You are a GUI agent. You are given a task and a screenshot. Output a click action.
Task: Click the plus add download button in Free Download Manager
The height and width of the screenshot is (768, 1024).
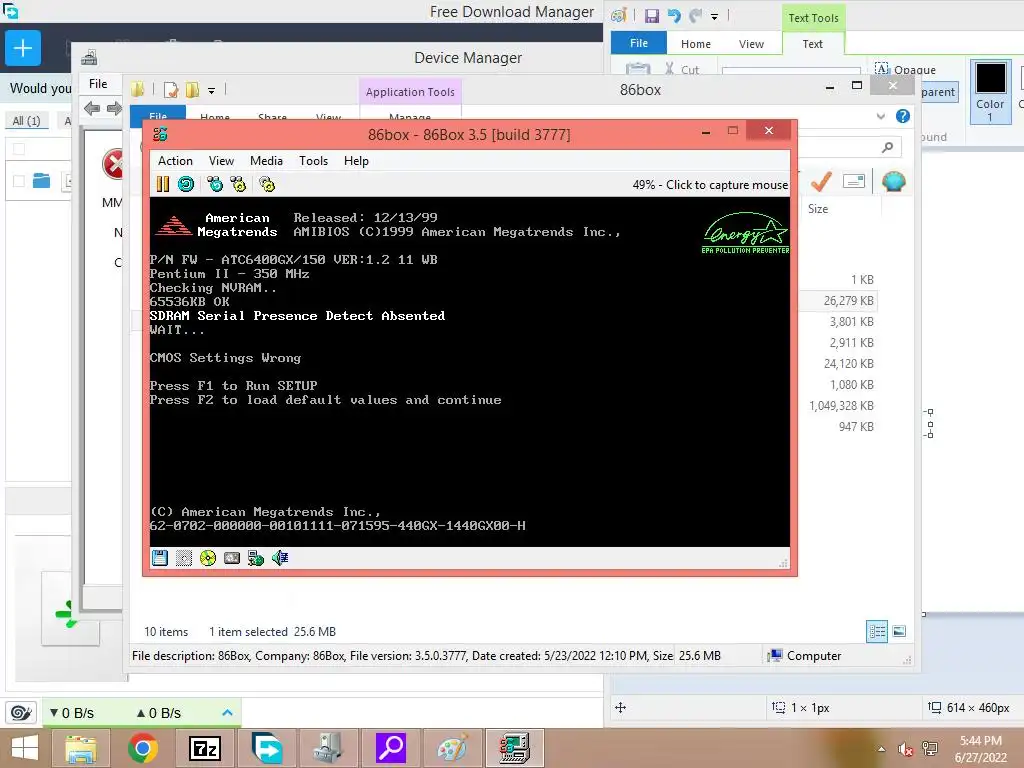tap(23, 48)
